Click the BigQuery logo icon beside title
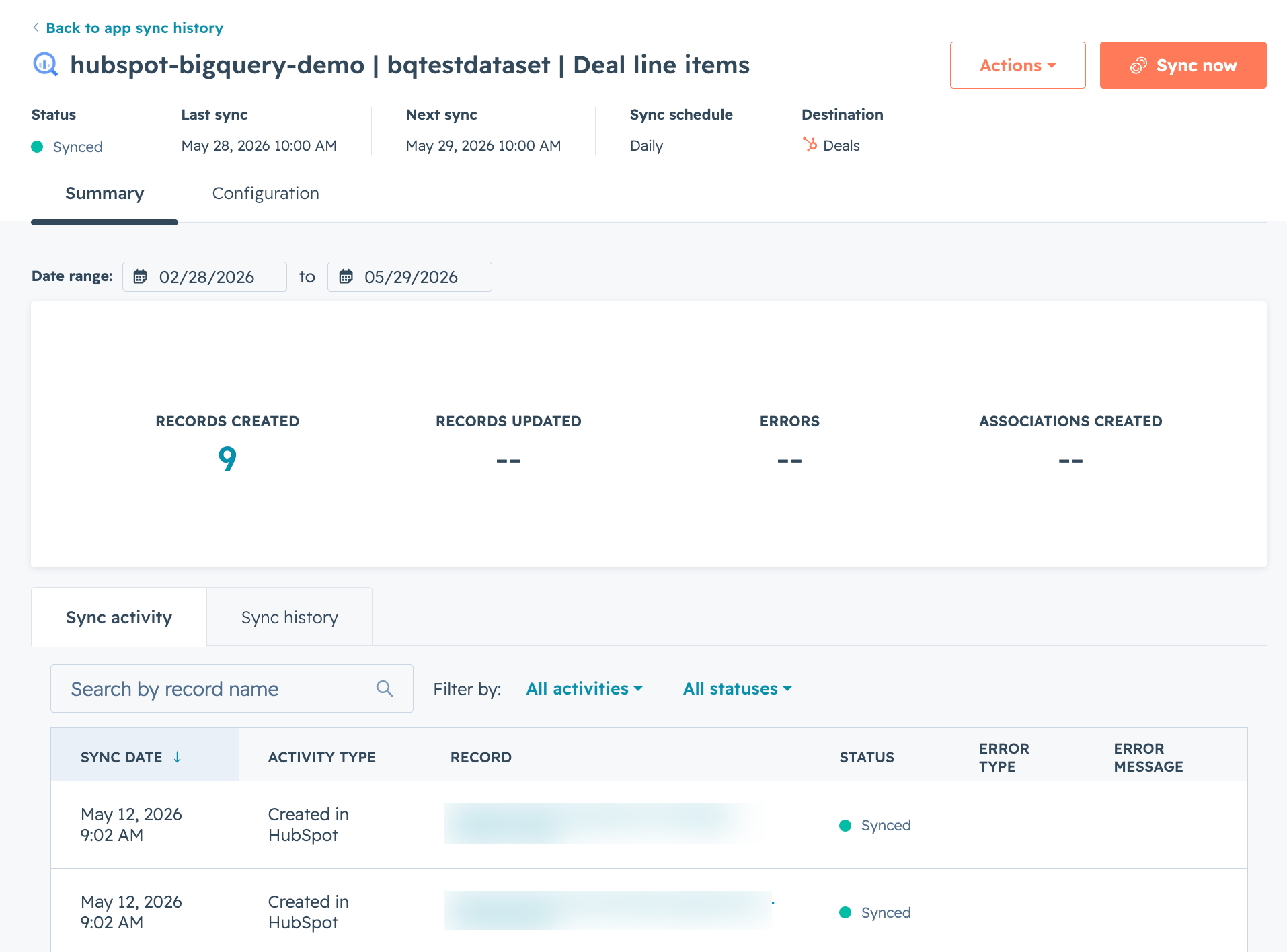Screen dimensions: 1287x952 point(46,65)
